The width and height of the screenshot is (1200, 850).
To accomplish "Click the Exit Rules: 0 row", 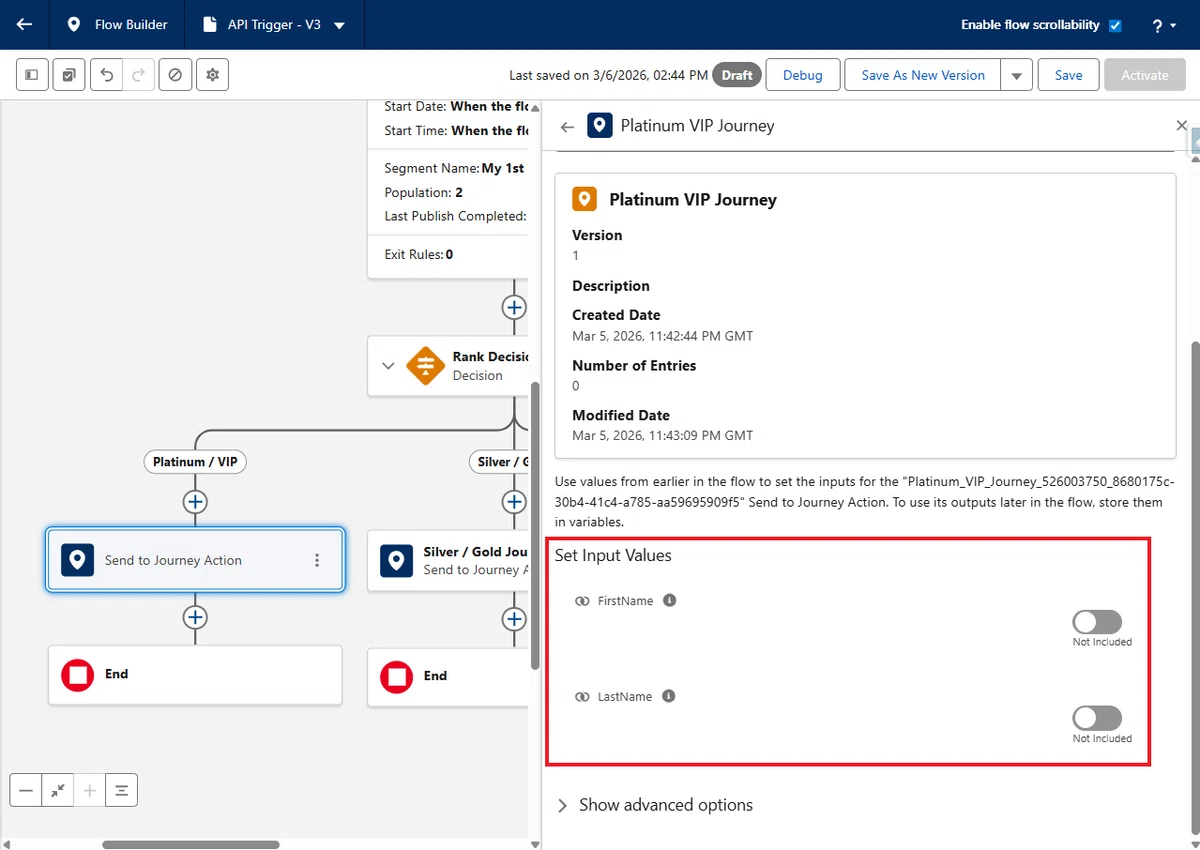I will [x=419, y=254].
